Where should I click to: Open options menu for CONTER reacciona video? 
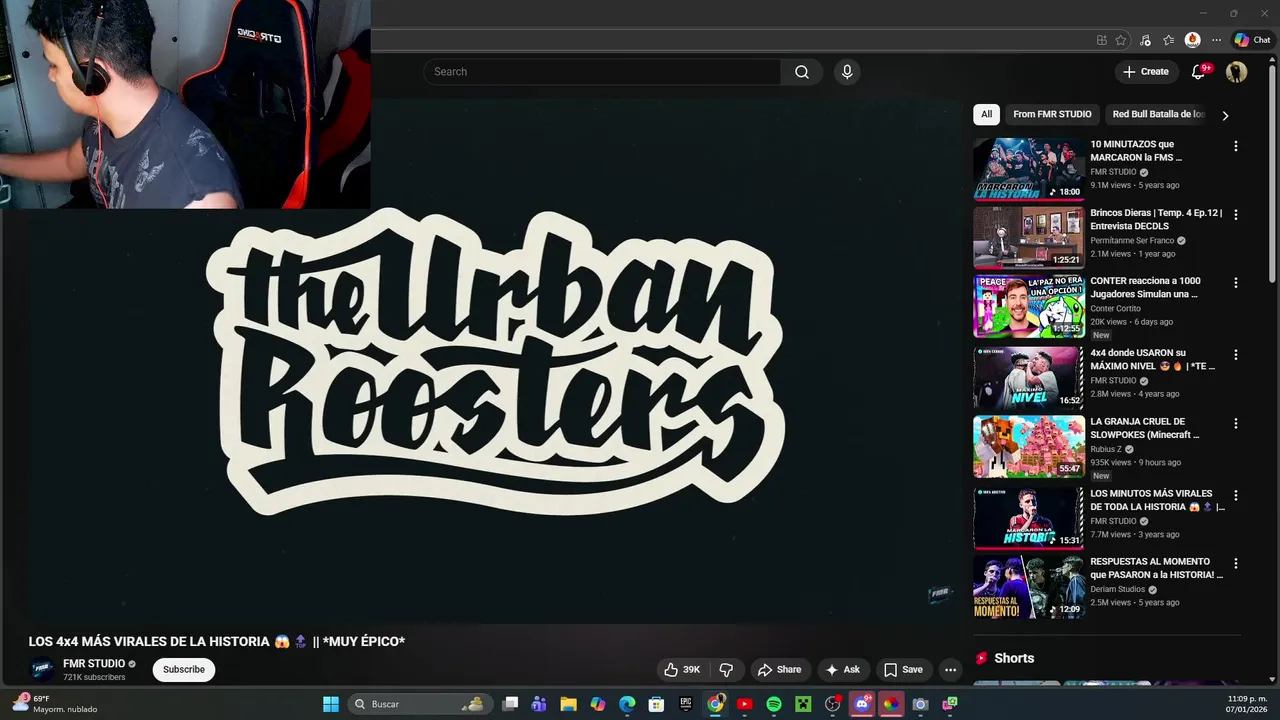pyautogui.click(x=1235, y=283)
